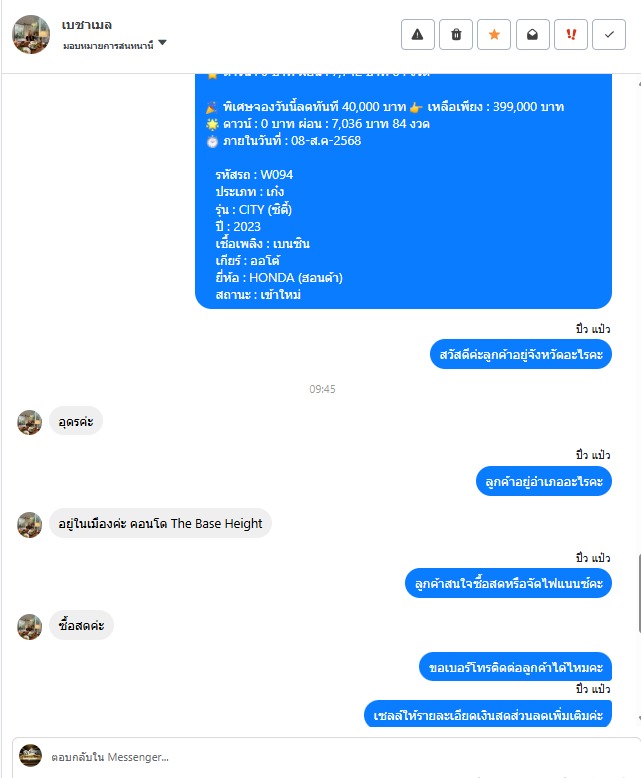Click the customer avatar next to อุดรค่ะ
Screen dimensions: 641x778
pyautogui.click(x=29, y=422)
